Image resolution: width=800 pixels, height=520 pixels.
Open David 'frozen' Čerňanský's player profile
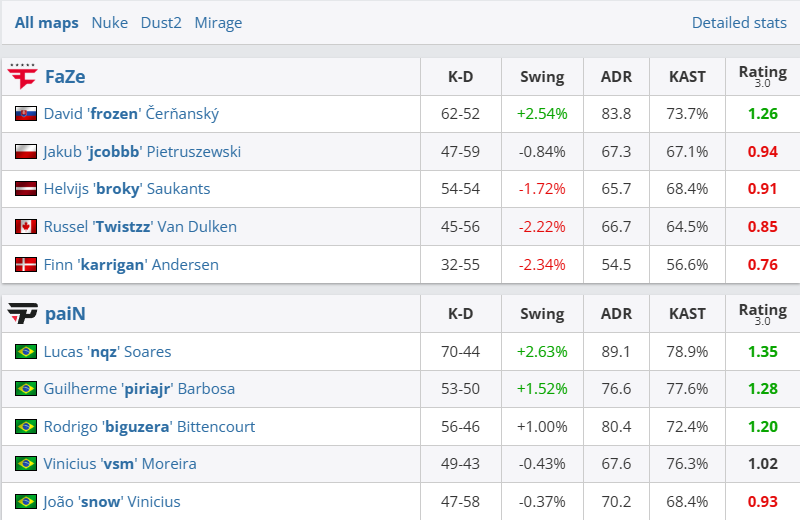131,114
